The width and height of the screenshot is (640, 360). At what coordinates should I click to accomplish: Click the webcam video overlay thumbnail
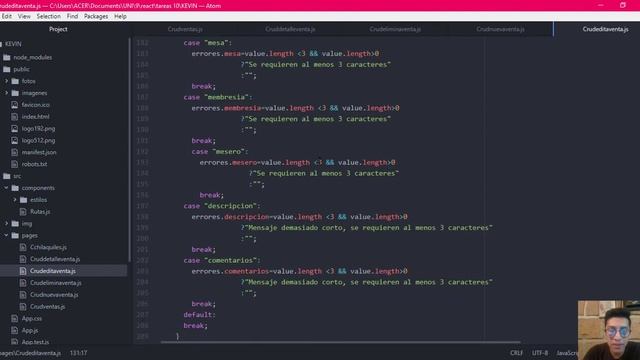[609, 330]
